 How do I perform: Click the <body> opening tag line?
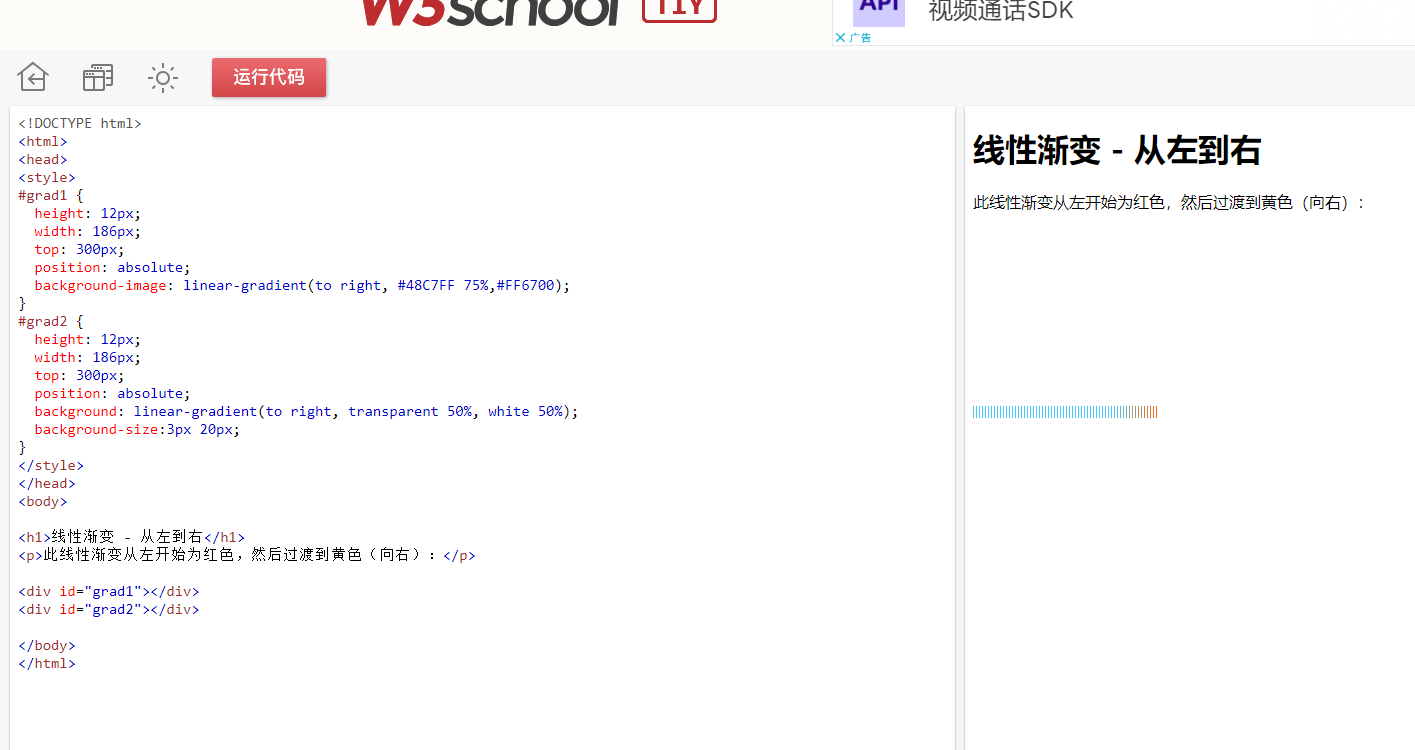pos(43,501)
